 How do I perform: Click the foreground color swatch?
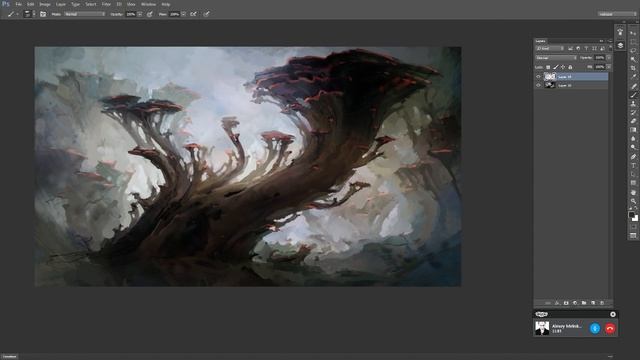(631, 215)
